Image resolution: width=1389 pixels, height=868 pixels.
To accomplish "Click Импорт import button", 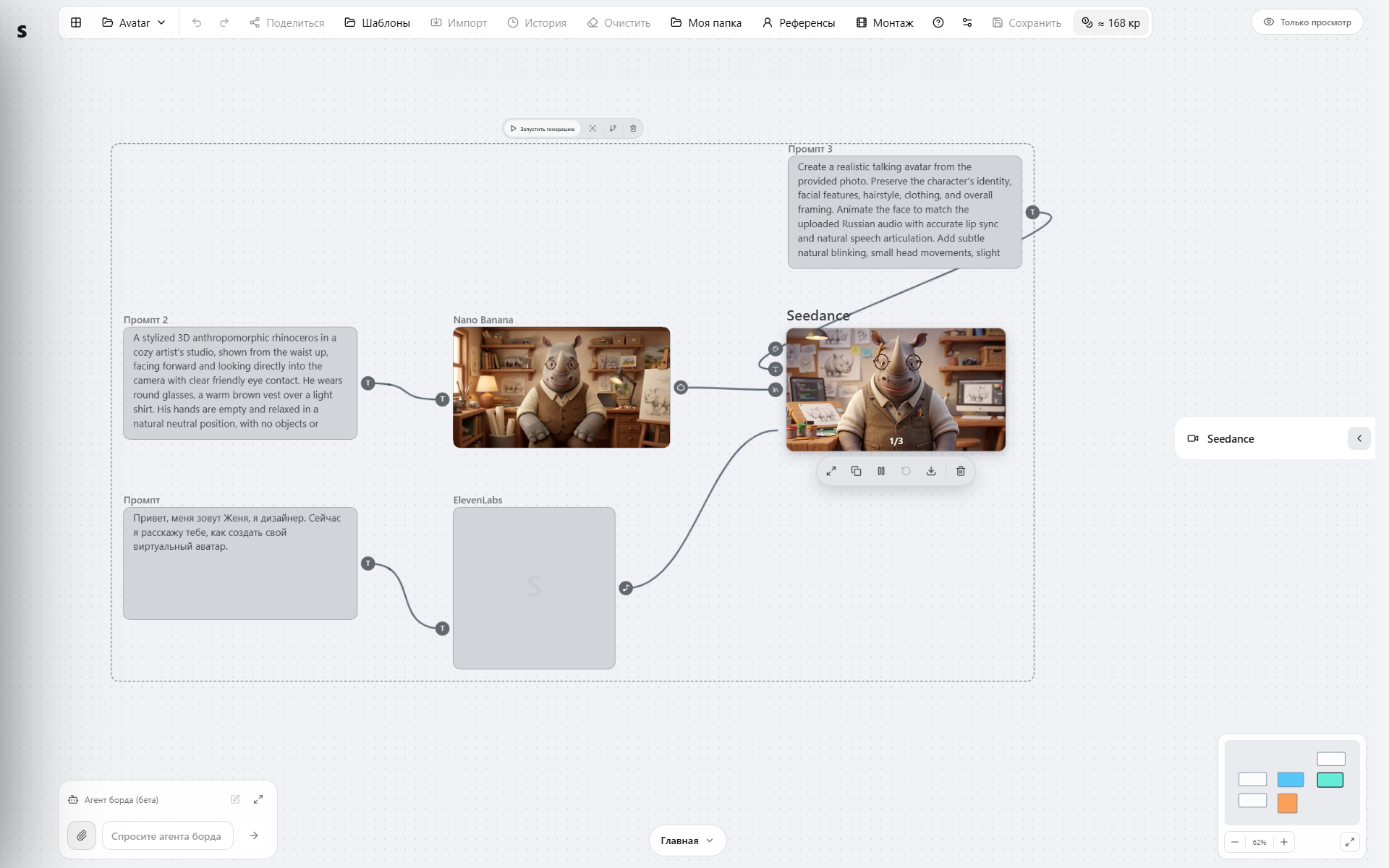I will point(459,22).
